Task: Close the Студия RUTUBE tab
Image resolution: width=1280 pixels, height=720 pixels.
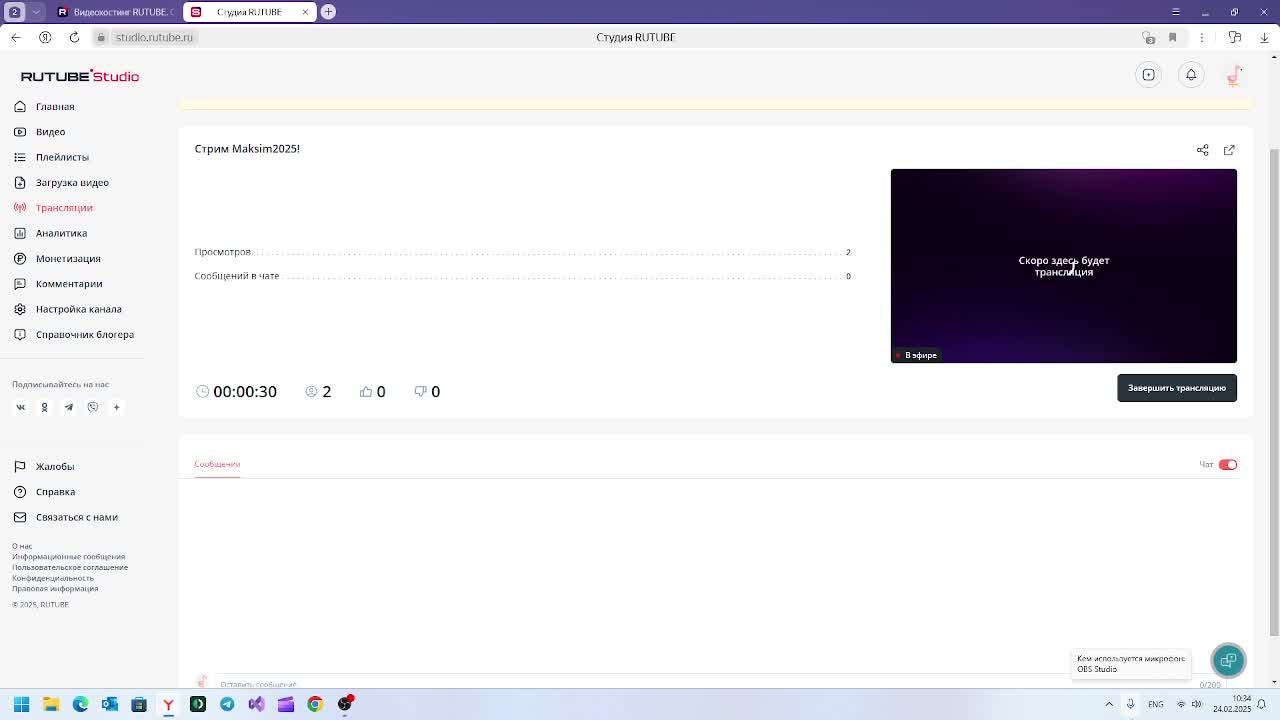Action: click(x=305, y=12)
